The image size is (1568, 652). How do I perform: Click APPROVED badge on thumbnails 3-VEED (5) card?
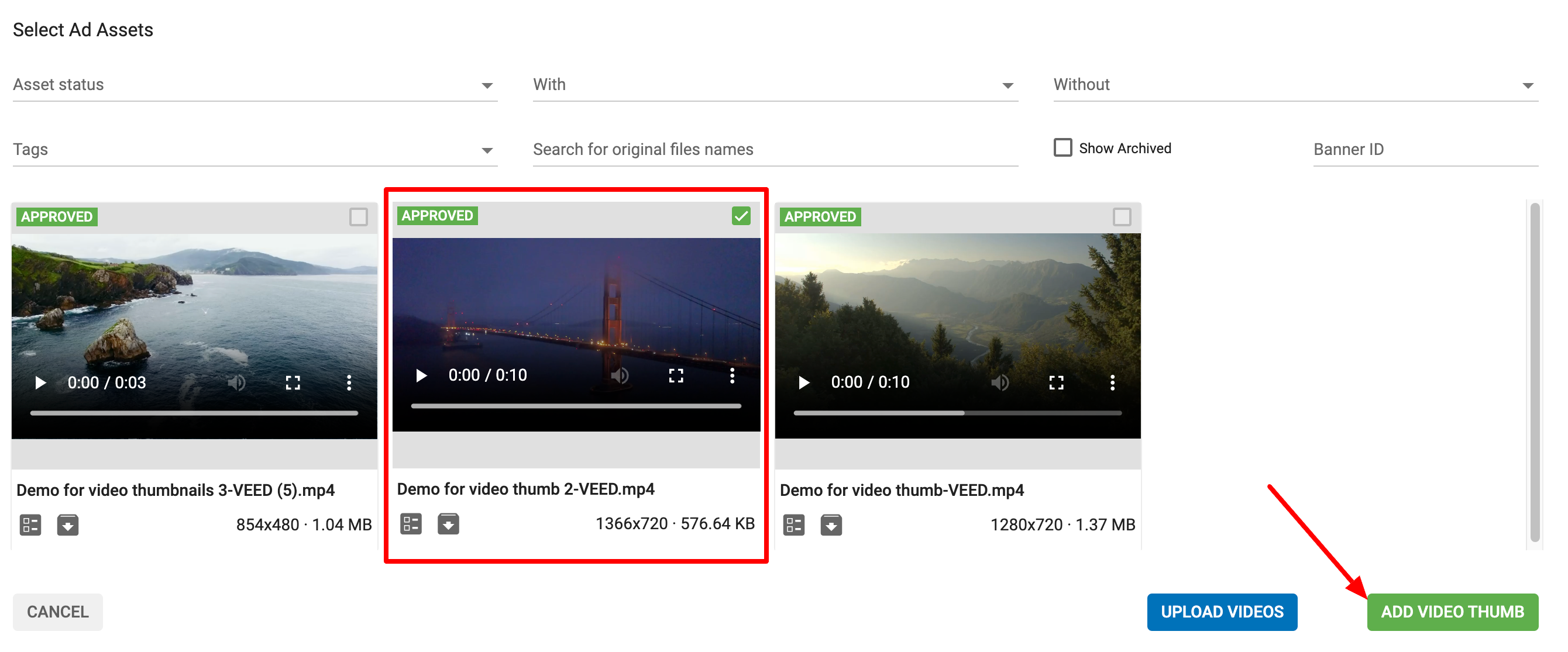[x=57, y=216]
